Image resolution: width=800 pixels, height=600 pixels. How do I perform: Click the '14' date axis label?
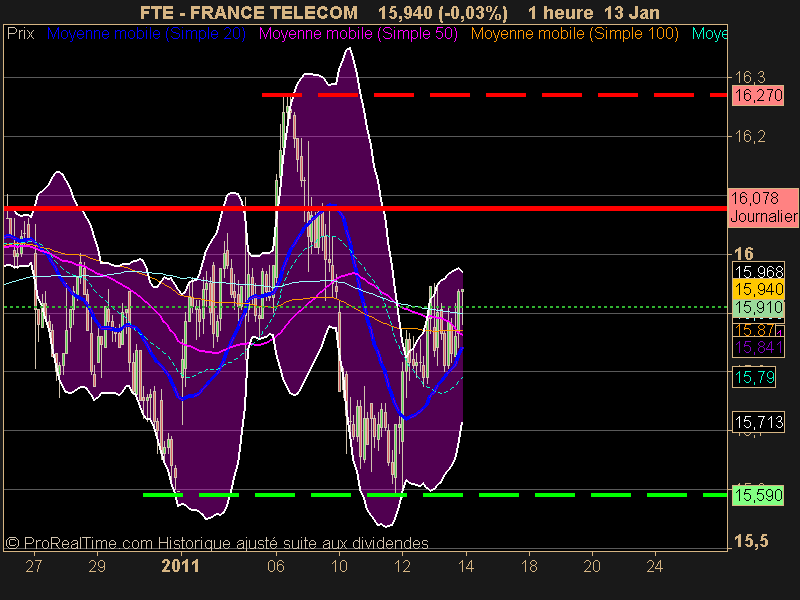[x=465, y=566]
